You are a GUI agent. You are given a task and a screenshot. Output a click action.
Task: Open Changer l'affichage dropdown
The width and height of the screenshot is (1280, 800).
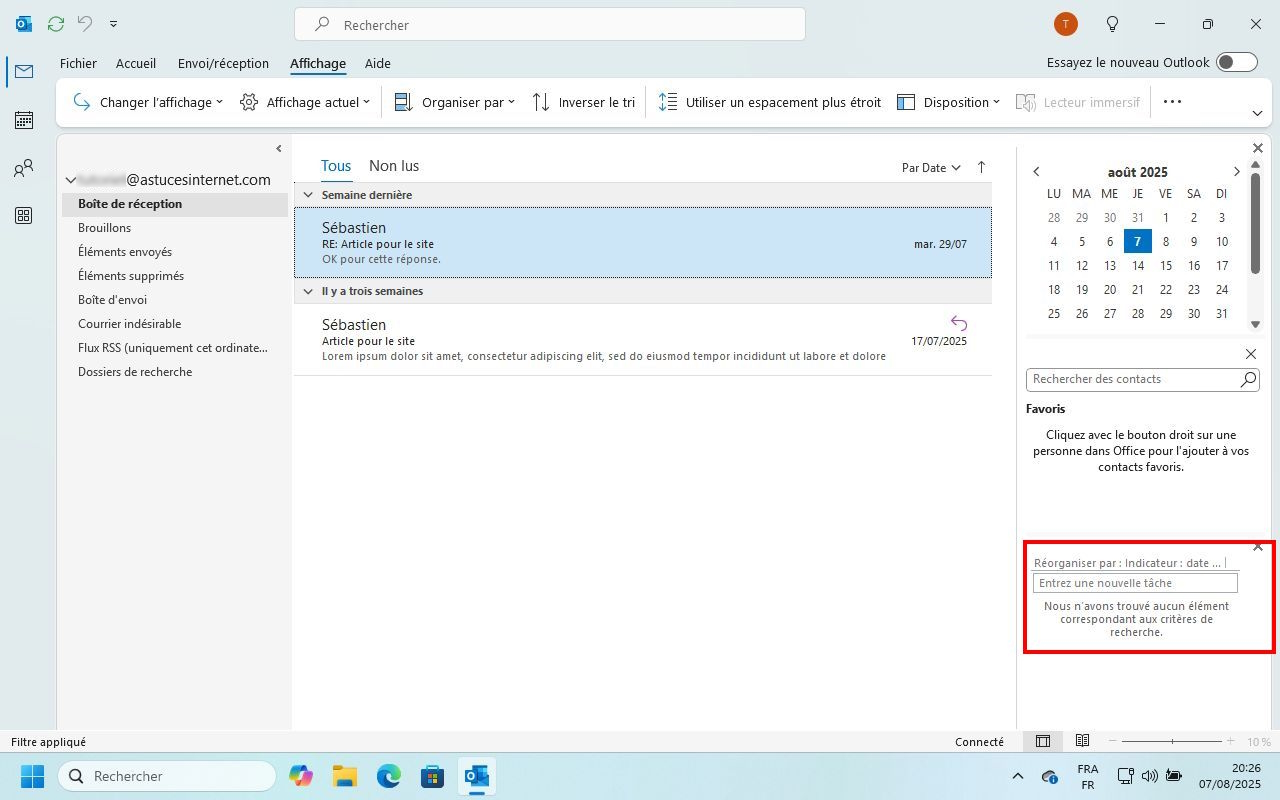pyautogui.click(x=148, y=102)
